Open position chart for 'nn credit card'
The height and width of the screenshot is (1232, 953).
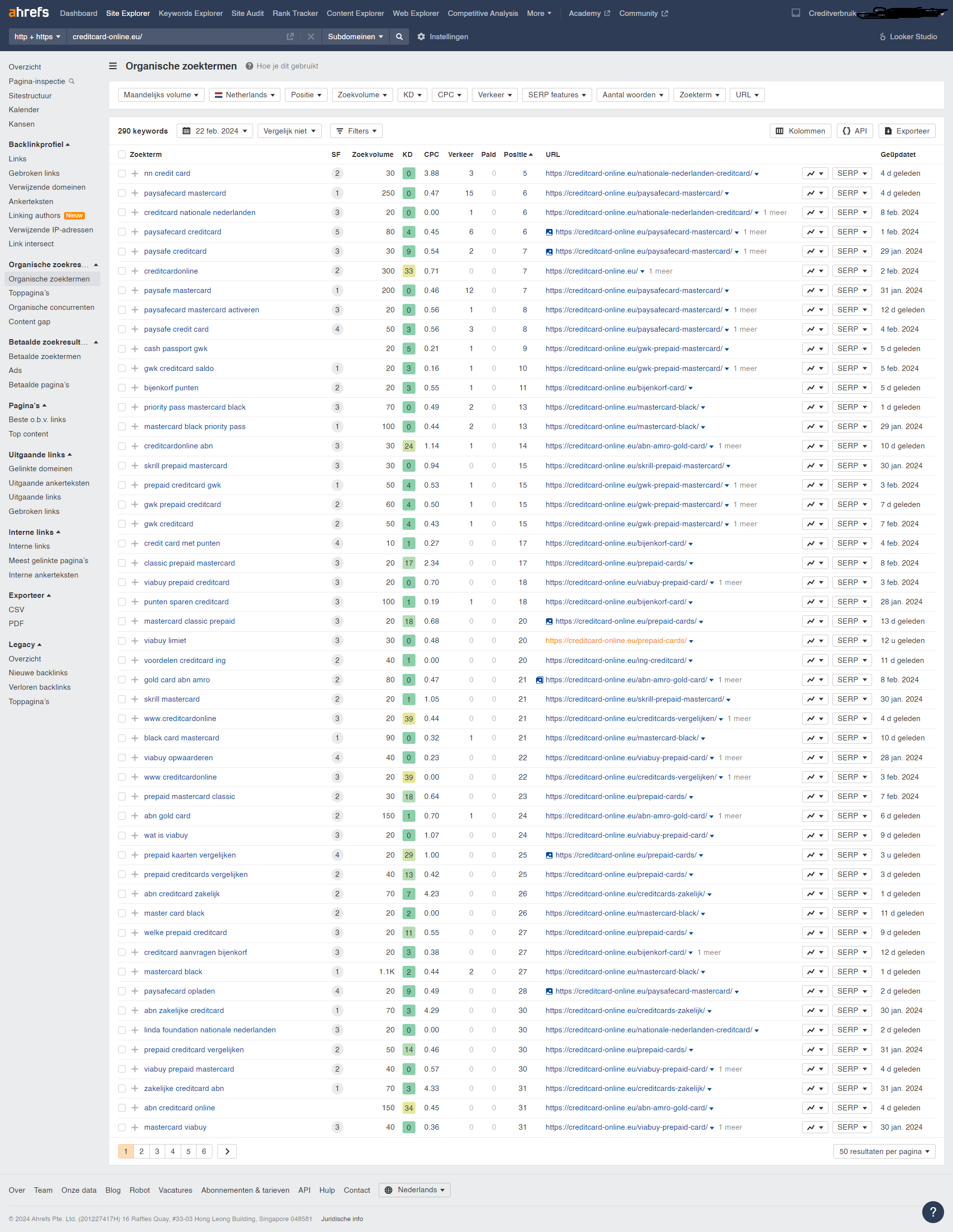(x=815, y=174)
